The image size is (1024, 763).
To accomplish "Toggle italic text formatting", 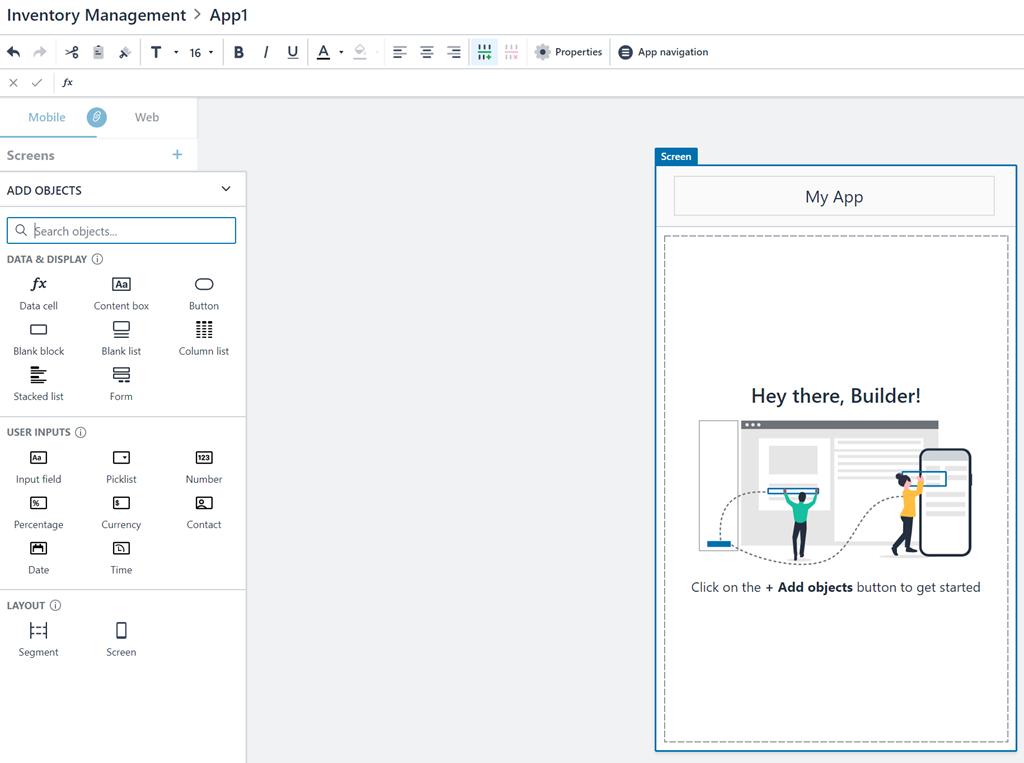I will click(x=265, y=52).
